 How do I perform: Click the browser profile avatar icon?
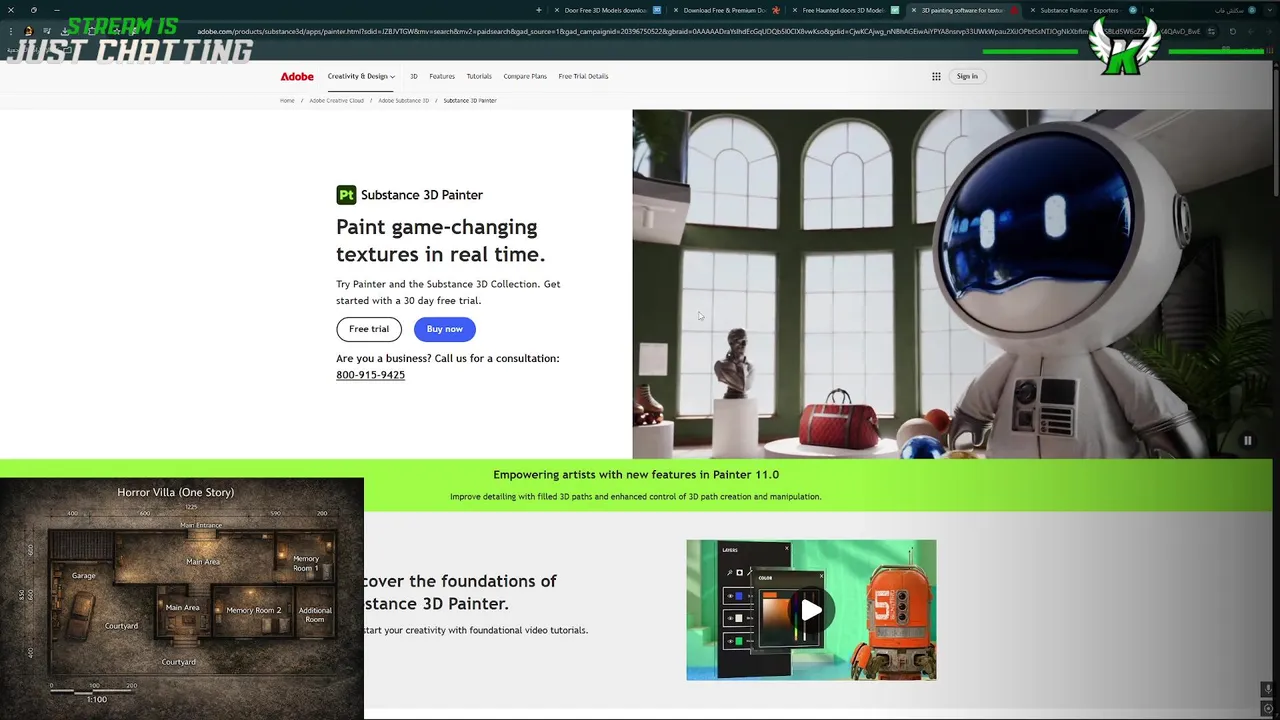point(27,31)
